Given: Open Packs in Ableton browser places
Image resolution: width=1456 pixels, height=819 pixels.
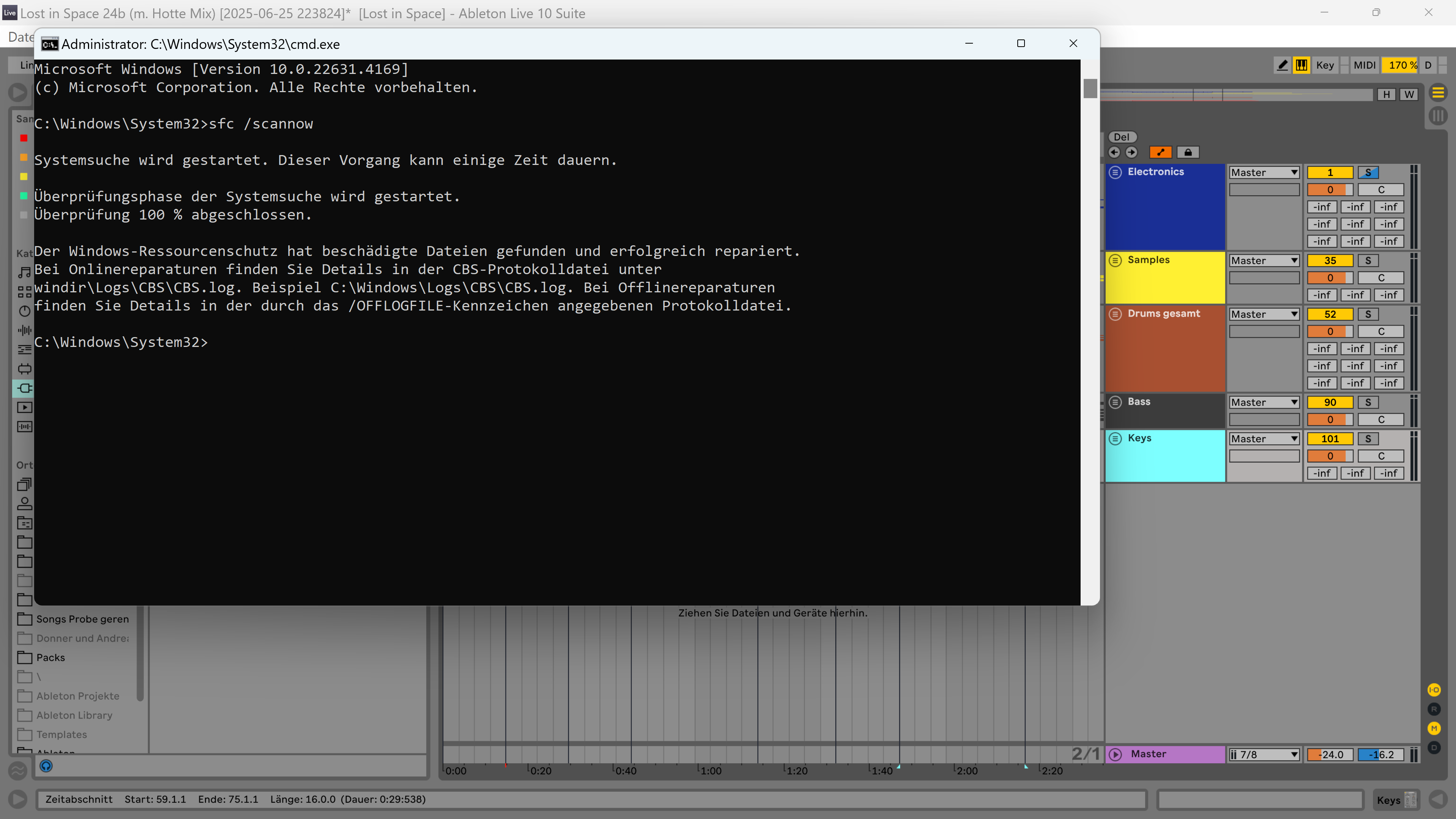Looking at the screenshot, I should (42, 657).
